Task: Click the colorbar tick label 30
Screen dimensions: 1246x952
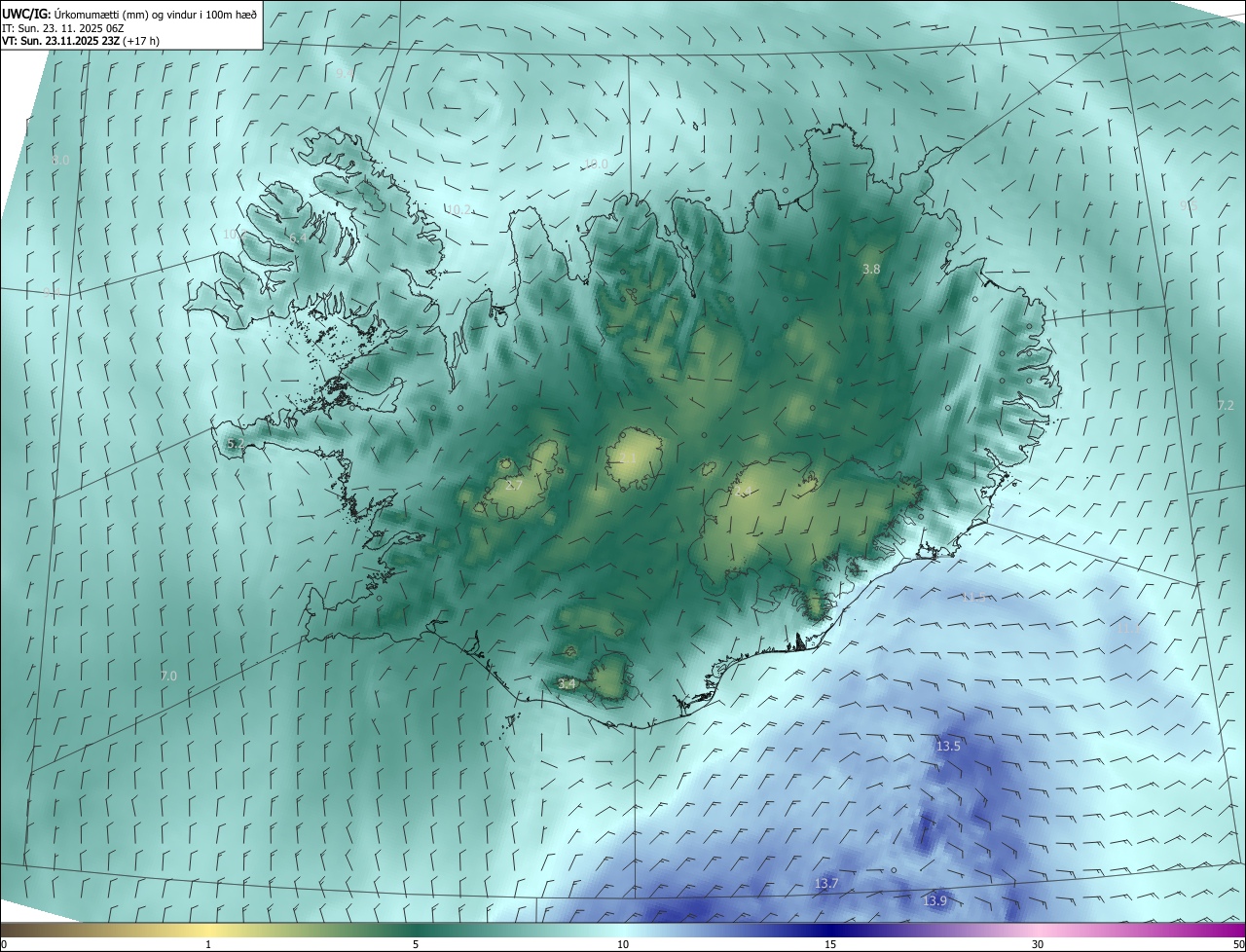Action: tap(1038, 944)
